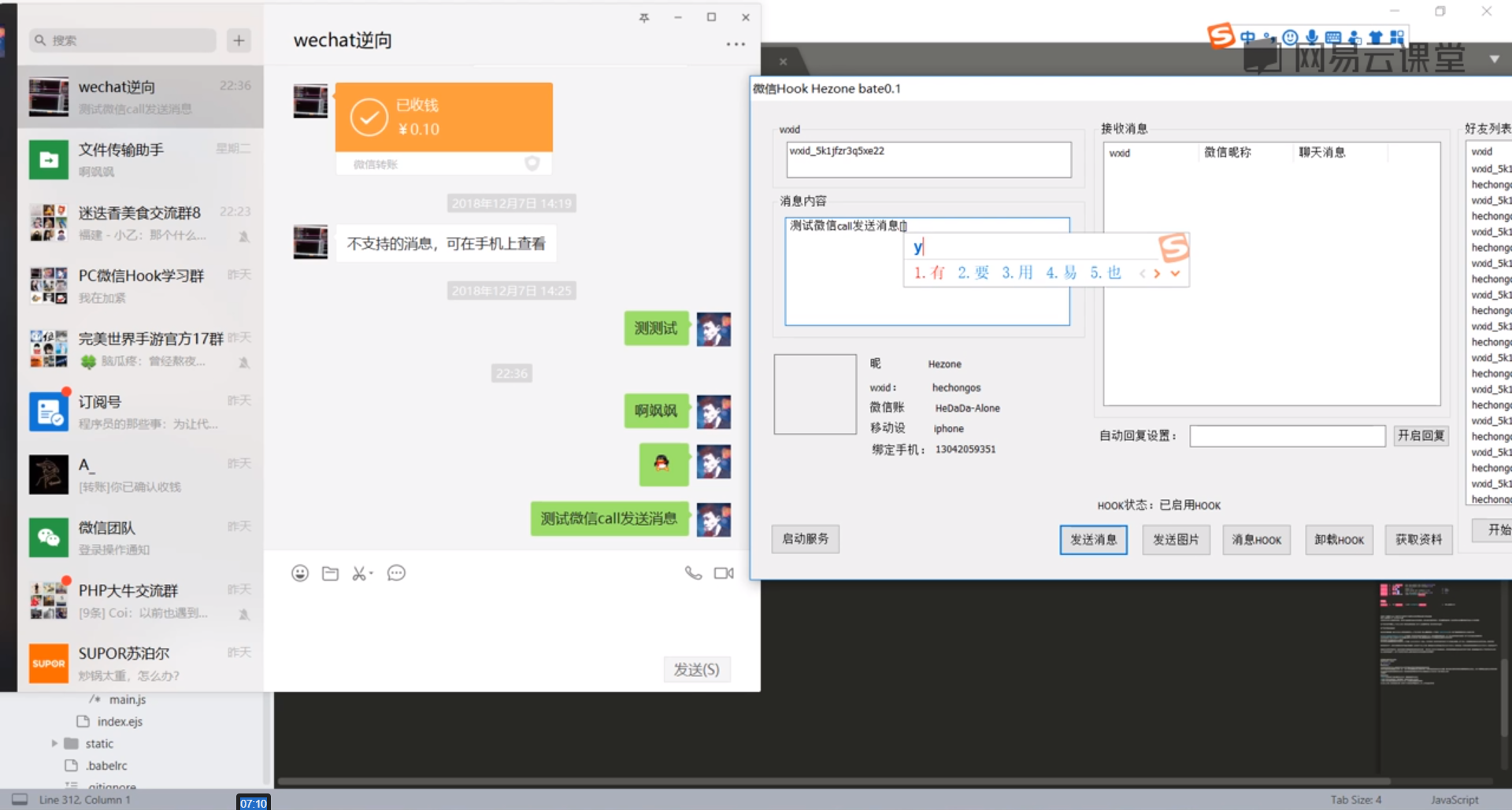Open chat info three-dots menu
This screenshot has height=810, width=1512.
[736, 44]
